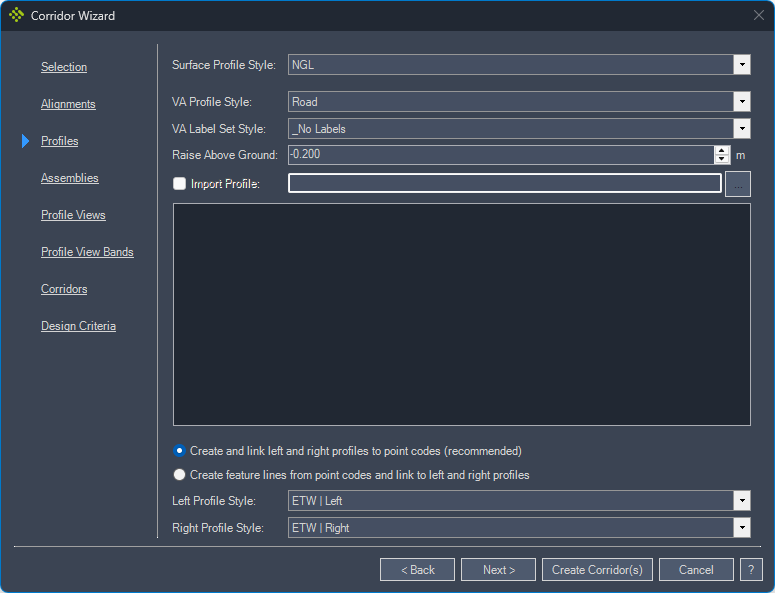Go to the Selection step

point(64,67)
